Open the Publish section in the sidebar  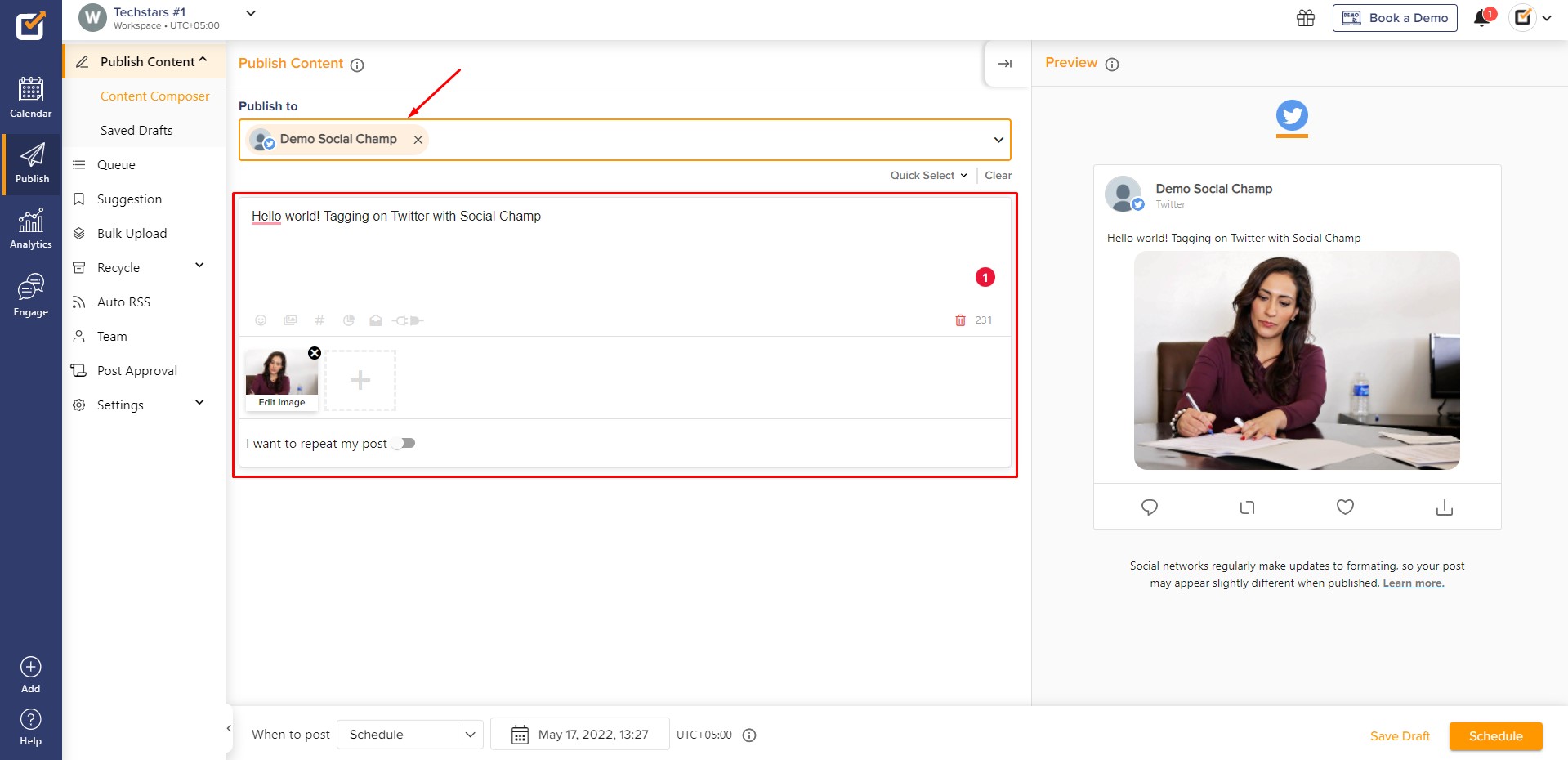click(32, 163)
